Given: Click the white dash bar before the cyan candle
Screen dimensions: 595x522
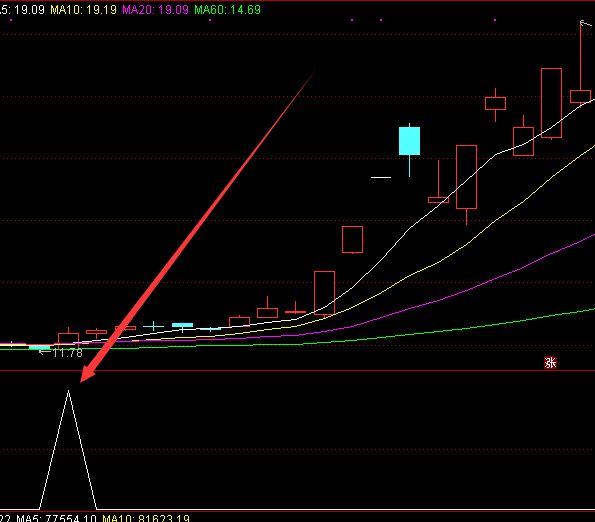Looking at the screenshot, I should click(x=381, y=177).
